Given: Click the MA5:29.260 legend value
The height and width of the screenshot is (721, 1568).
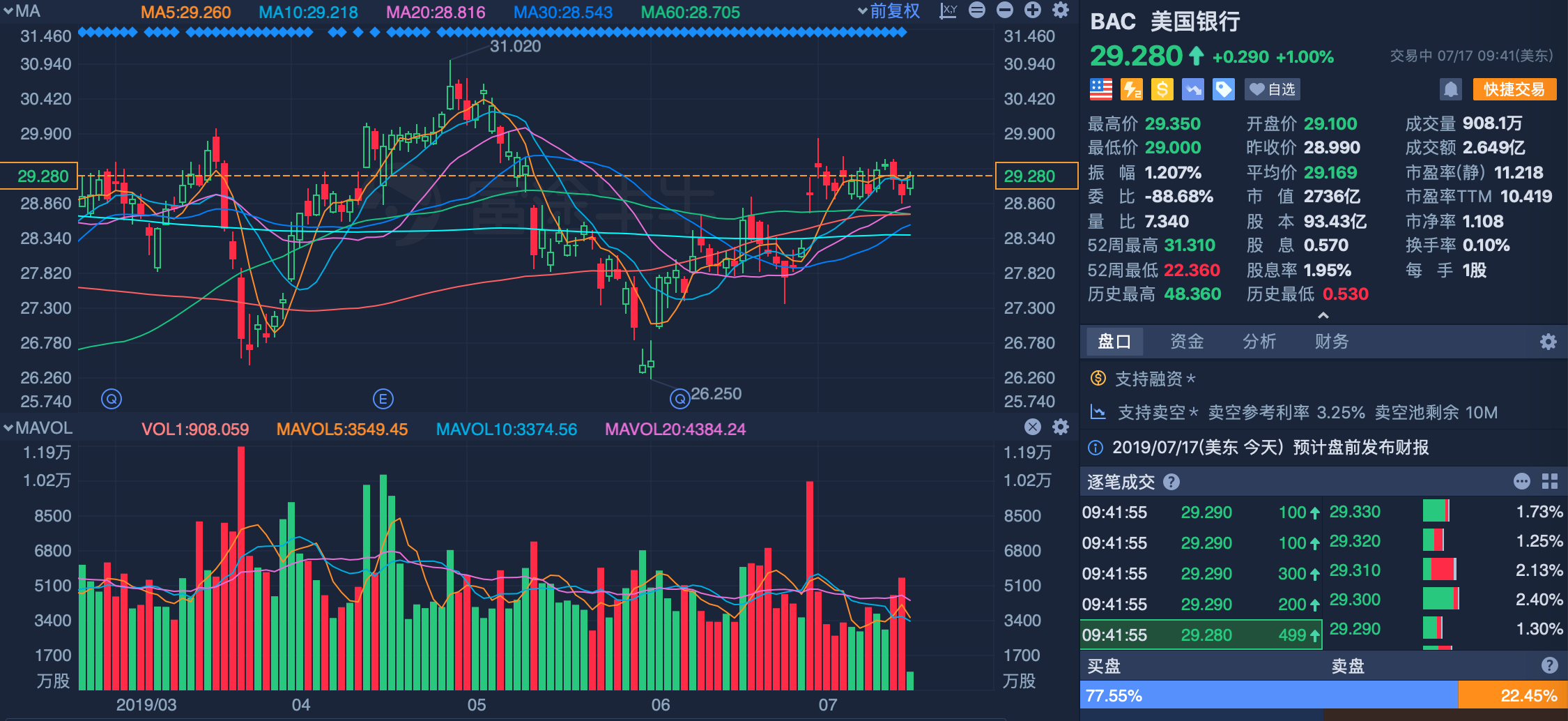Looking at the screenshot, I should [186, 13].
